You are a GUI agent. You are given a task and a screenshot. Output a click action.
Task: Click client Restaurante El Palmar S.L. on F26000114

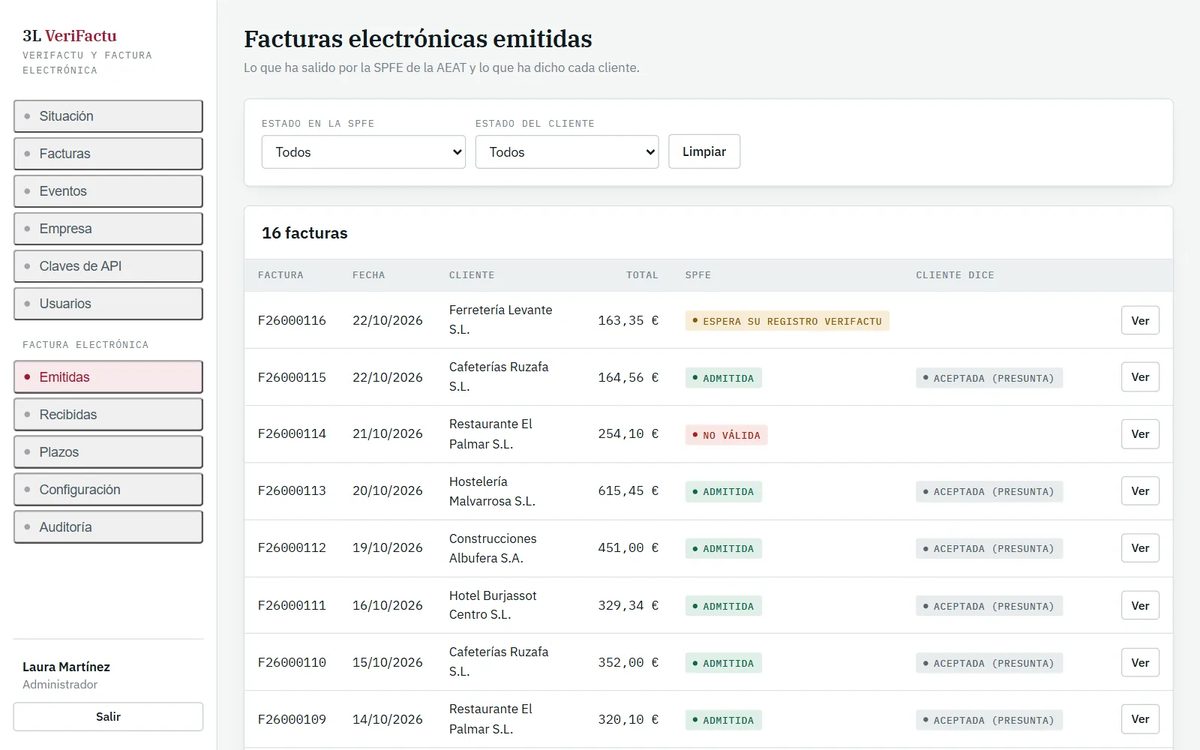click(x=491, y=434)
